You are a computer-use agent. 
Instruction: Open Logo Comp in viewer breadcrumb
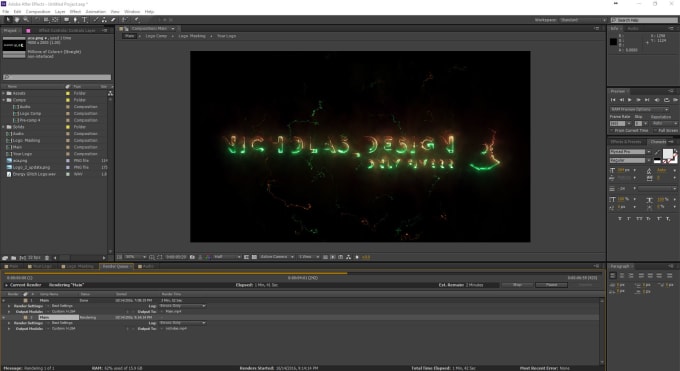click(x=156, y=36)
